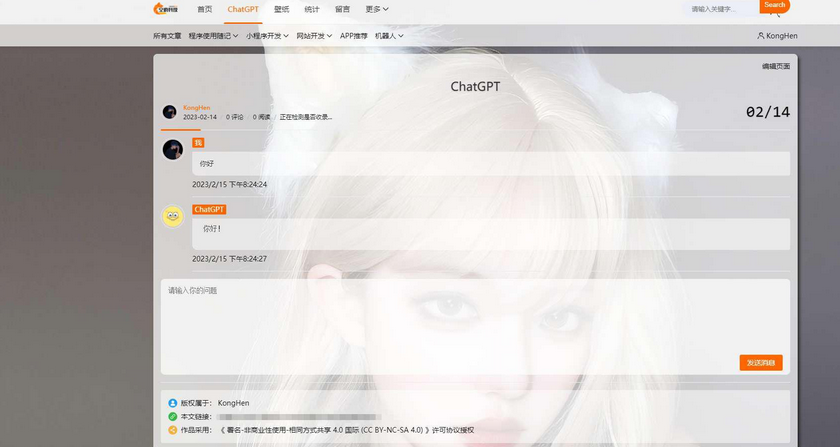Open the KongHen user account in nav bar
The image size is (840, 447).
777,36
